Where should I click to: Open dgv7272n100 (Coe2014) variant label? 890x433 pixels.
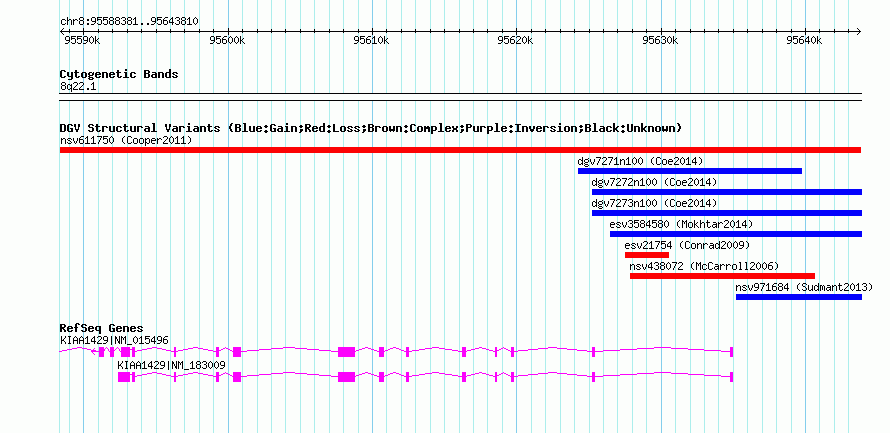click(x=654, y=182)
